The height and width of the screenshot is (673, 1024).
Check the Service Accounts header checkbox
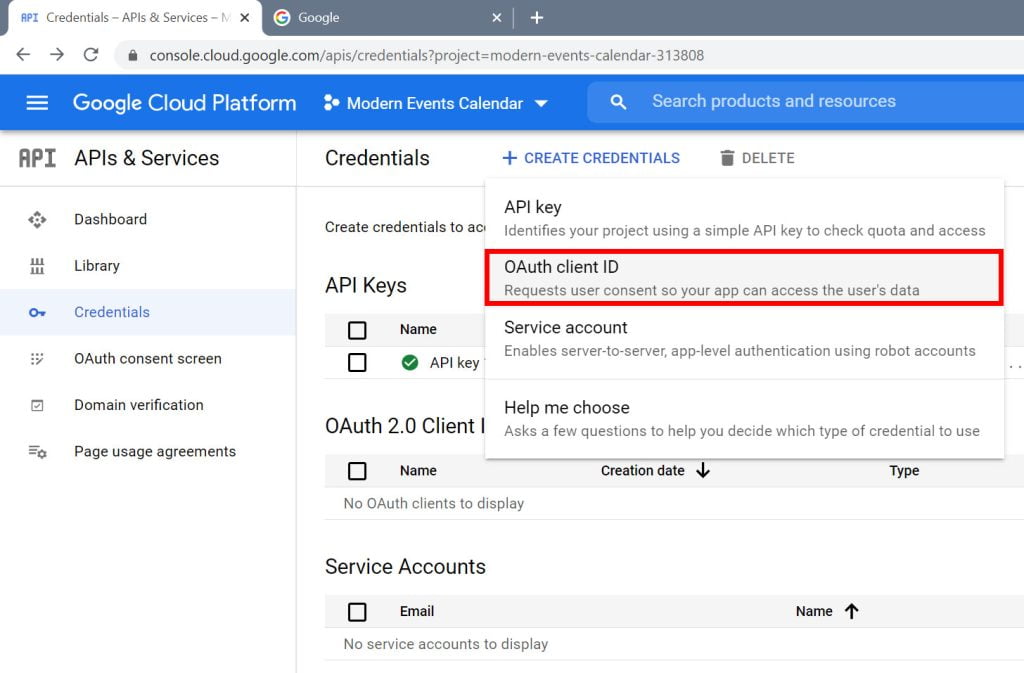(356, 611)
